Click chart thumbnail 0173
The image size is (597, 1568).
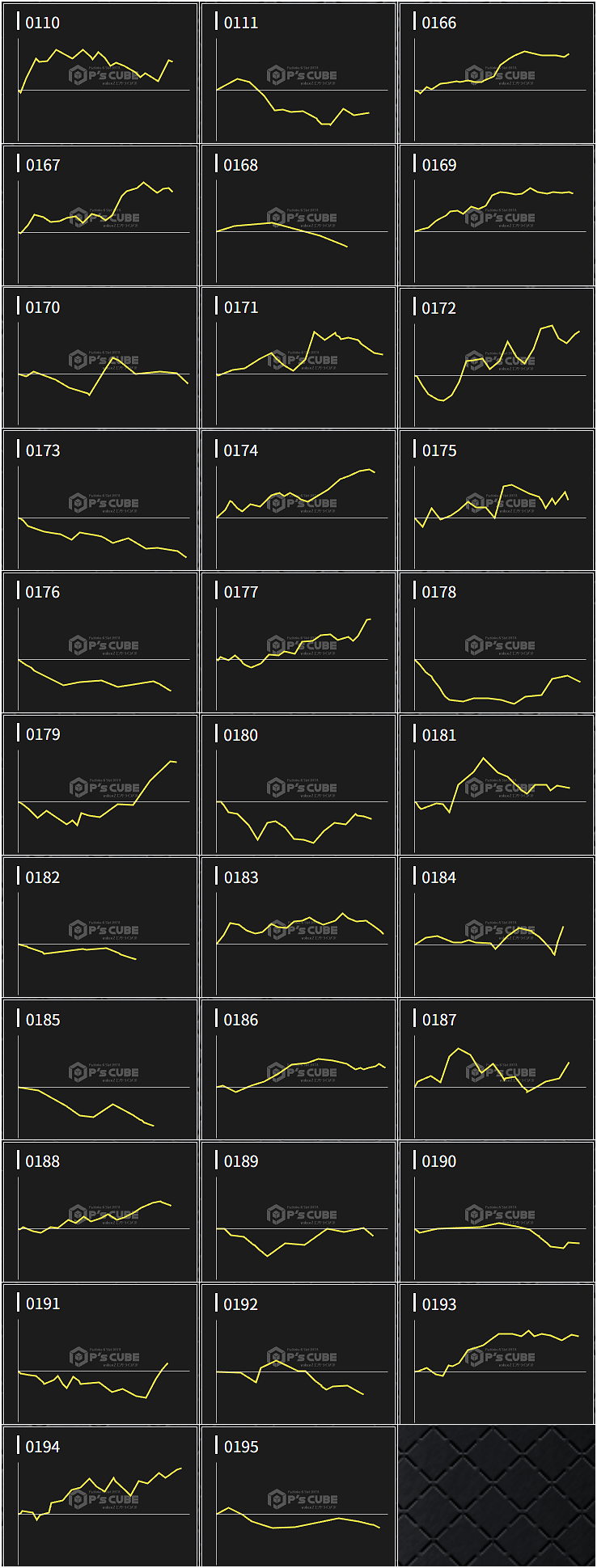tap(100, 501)
